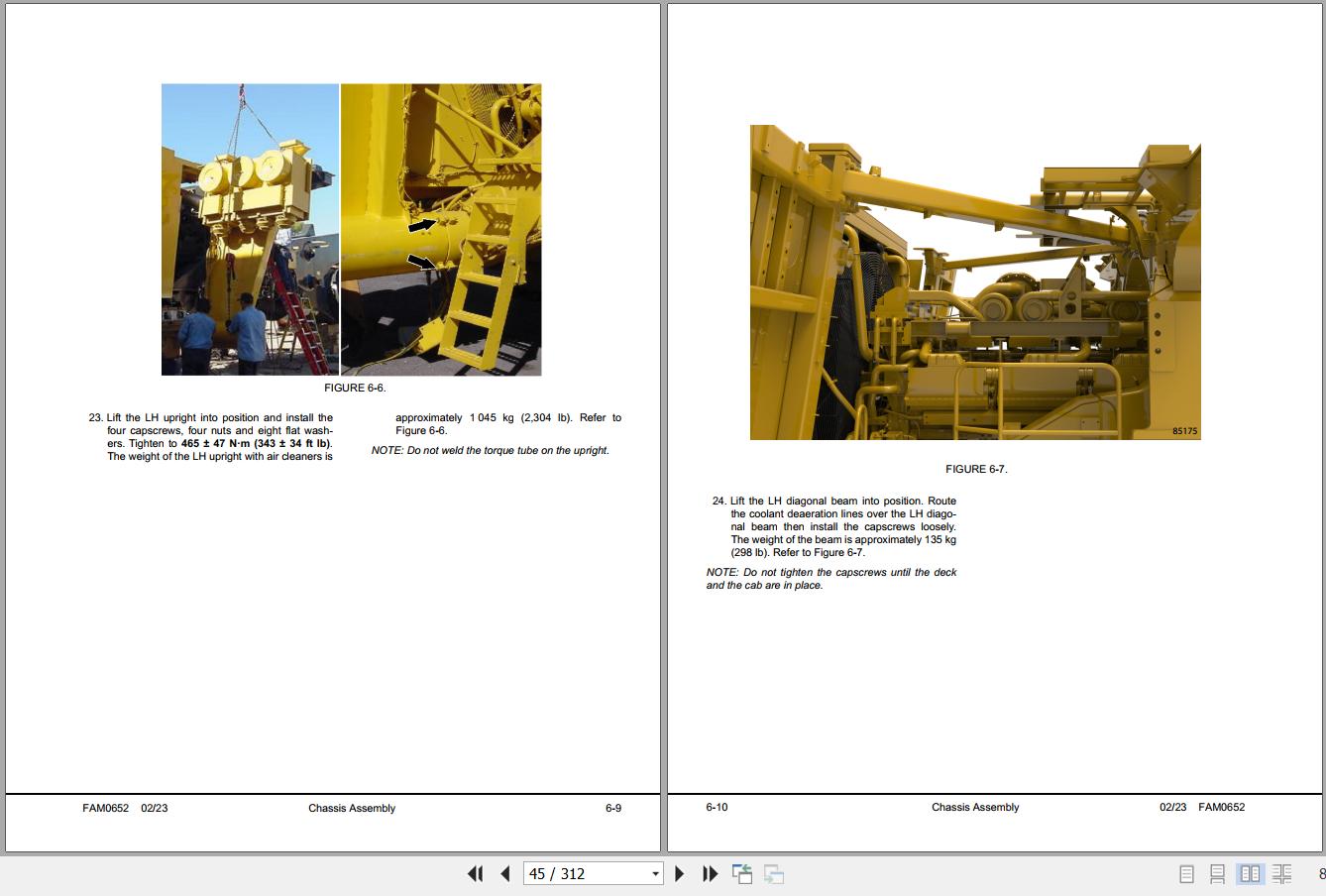The height and width of the screenshot is (896, 1326).
Task: Go to the first page
Action: tap(476, 873)
